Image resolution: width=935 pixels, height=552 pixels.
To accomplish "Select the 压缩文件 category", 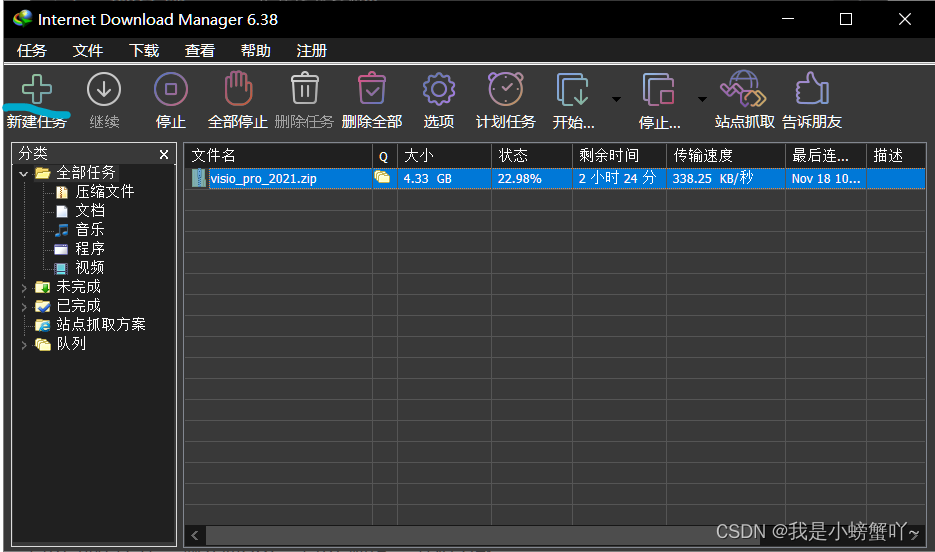I will [x=105, y=192].
